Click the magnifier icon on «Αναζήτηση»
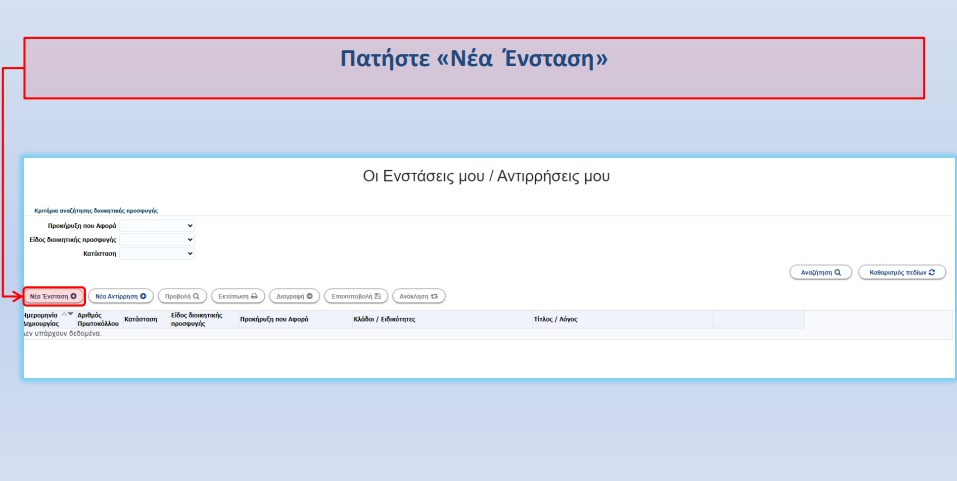The height and width of the screenshot is (481, 957). tap(837, 272)
